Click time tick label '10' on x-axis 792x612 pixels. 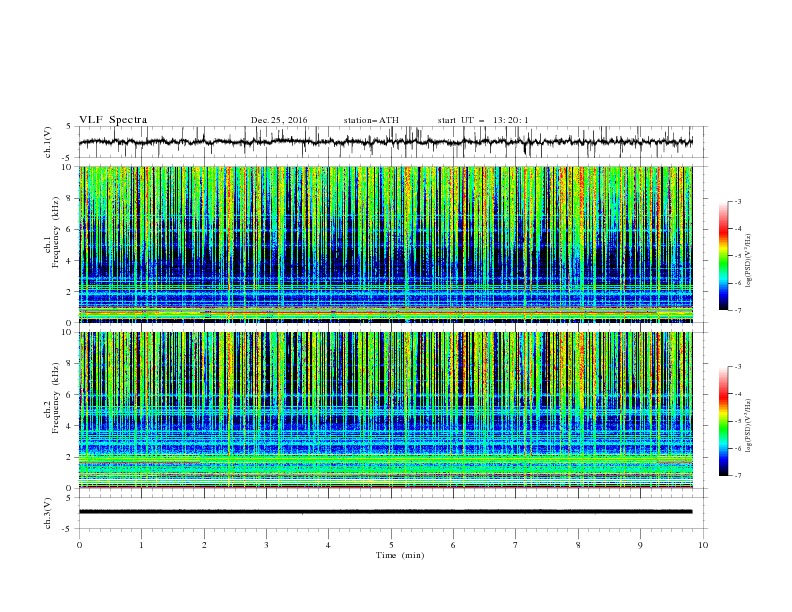coord(703,545)
